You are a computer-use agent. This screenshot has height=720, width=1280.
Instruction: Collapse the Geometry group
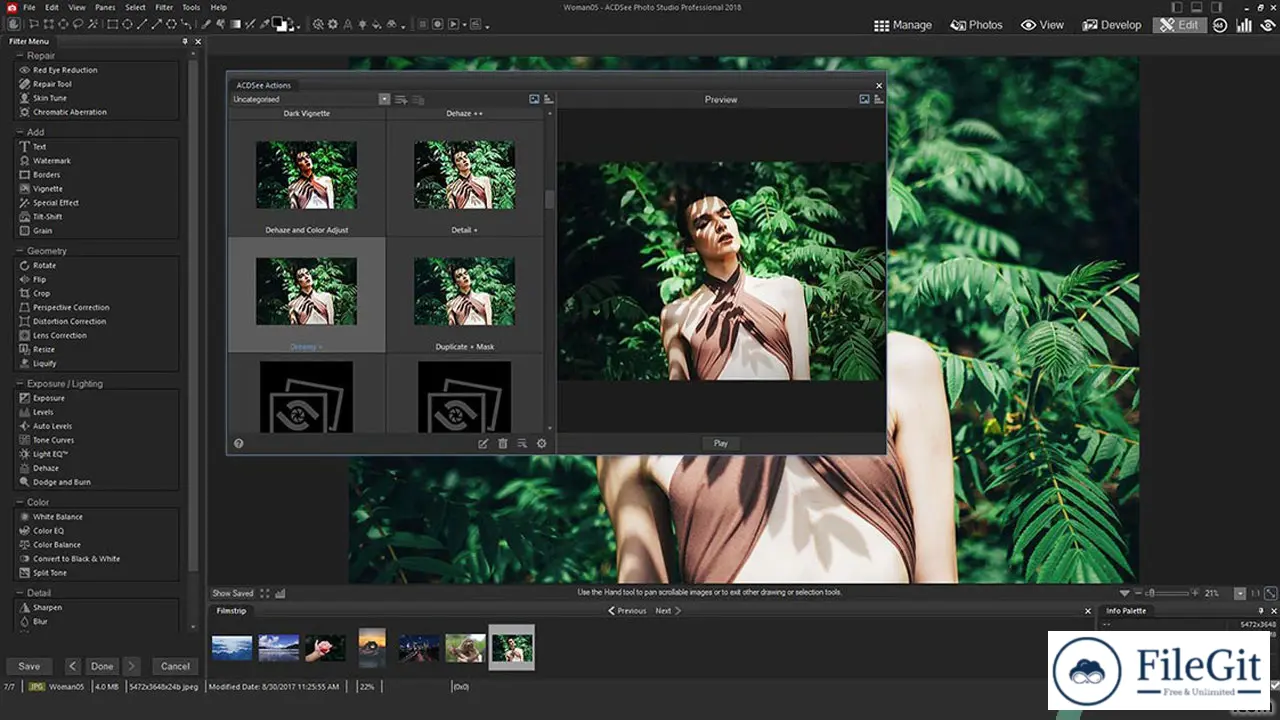(x=20, y=251)
